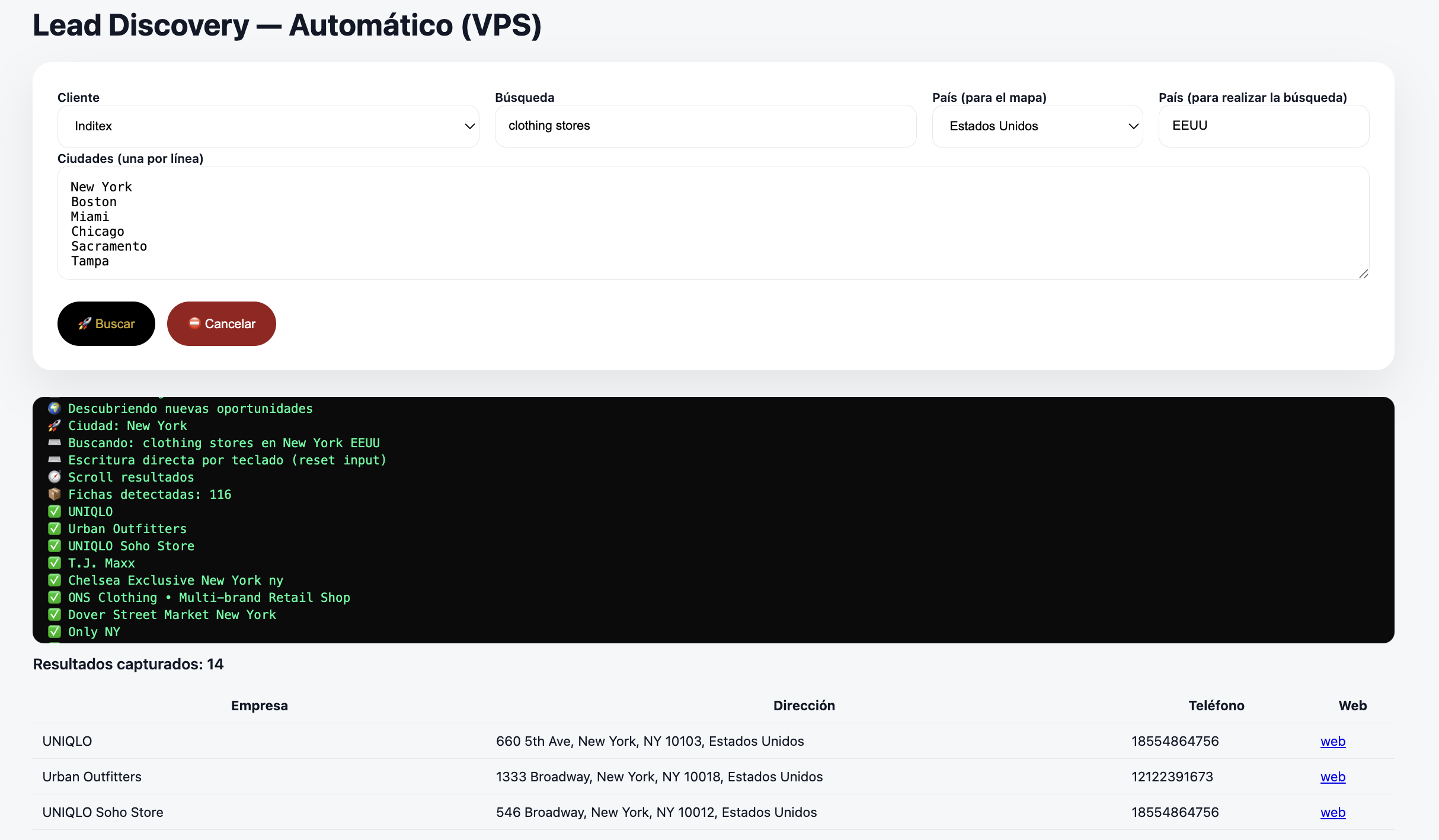Image resolution: width=1439 pixels, height=840 pixels.
Task: Click the textarea resize handle corner
Action: coord(1363,274)
